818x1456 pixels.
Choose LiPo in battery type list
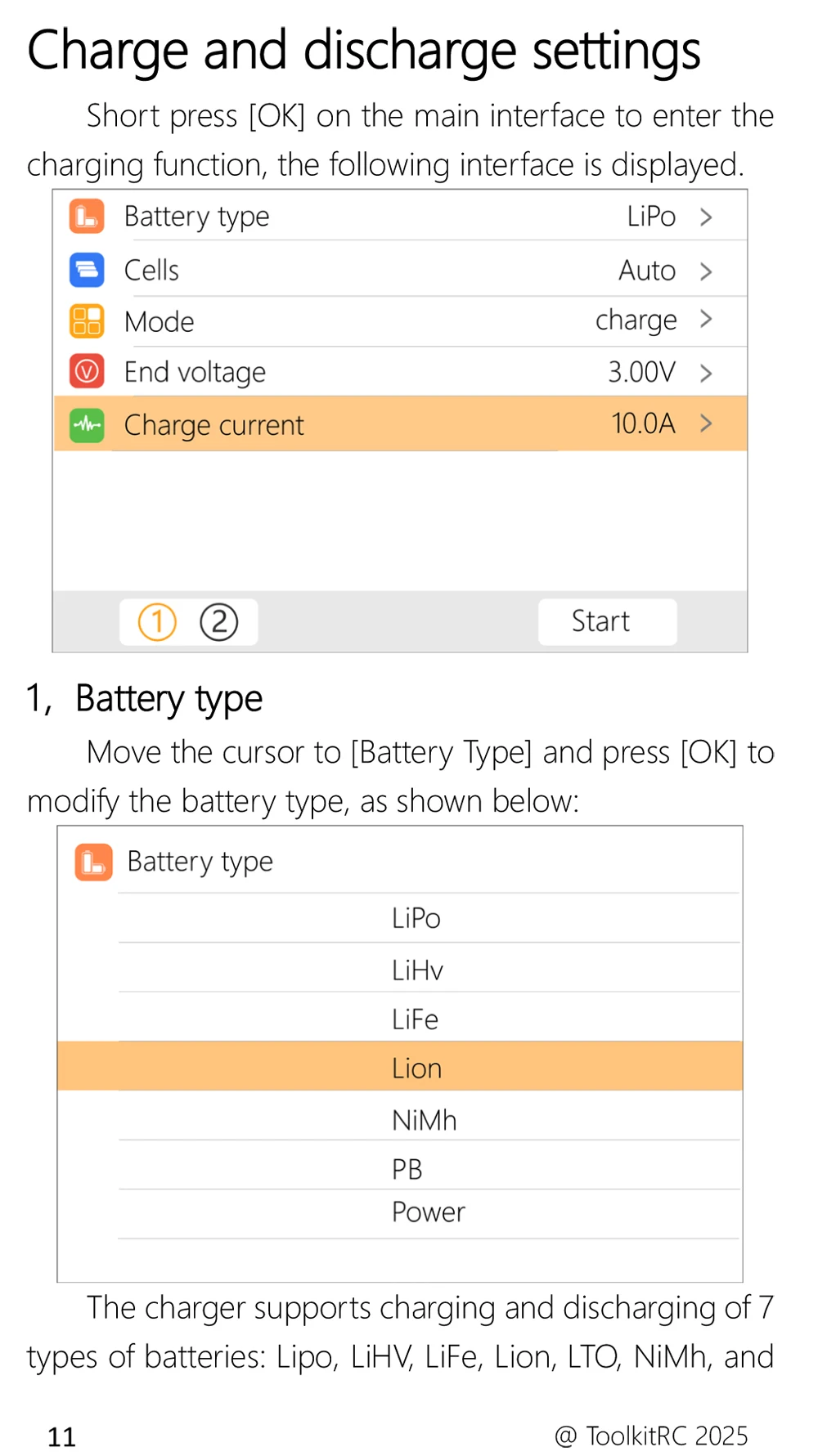[x=416, y=919]
